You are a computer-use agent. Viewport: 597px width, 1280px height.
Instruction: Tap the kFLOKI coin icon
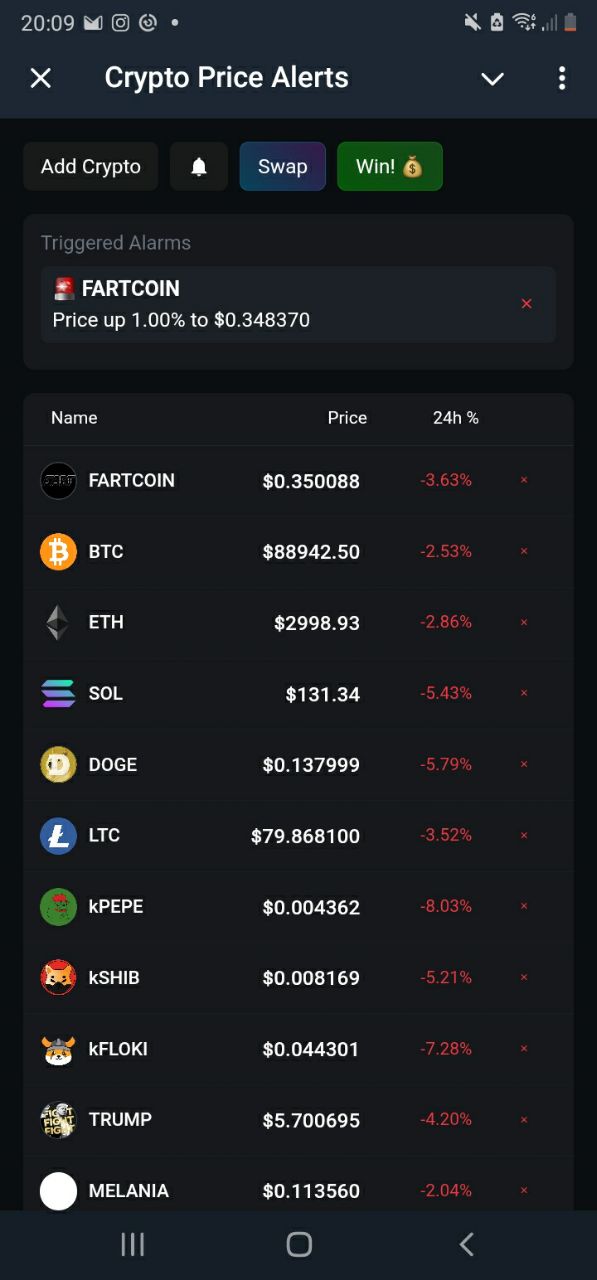58,1048
